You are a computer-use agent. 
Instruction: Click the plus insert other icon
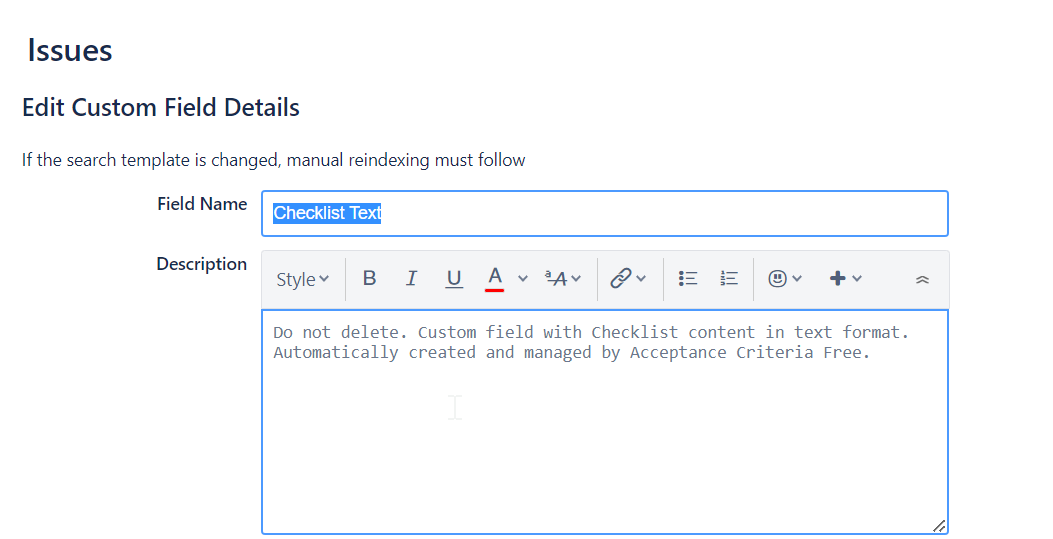(838, 279)
